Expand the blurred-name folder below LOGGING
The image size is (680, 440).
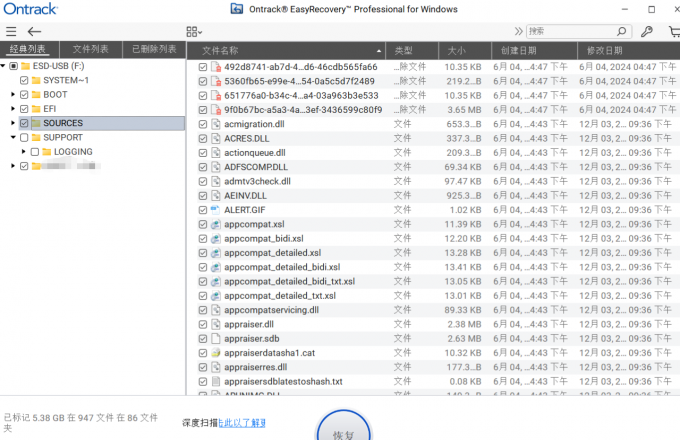point(13,166)
